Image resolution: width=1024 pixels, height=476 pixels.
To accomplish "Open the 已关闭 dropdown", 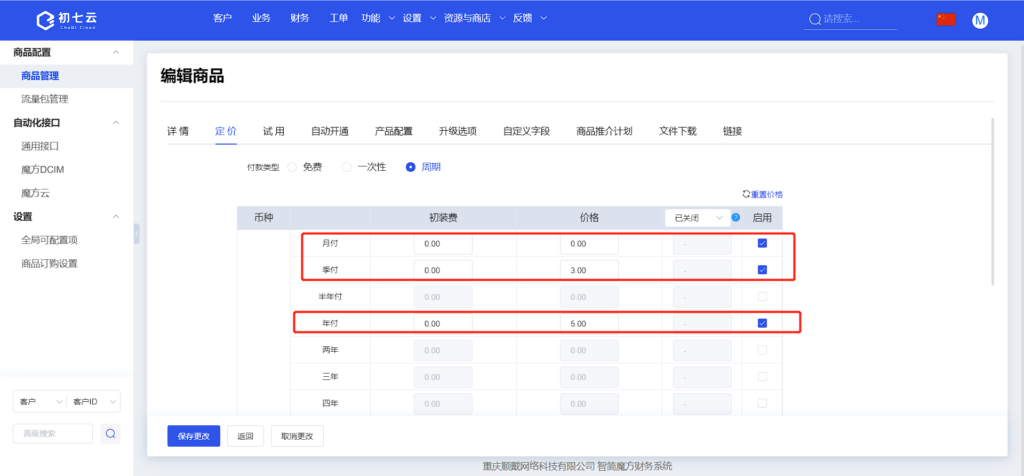I will click(x=697, y=217).
